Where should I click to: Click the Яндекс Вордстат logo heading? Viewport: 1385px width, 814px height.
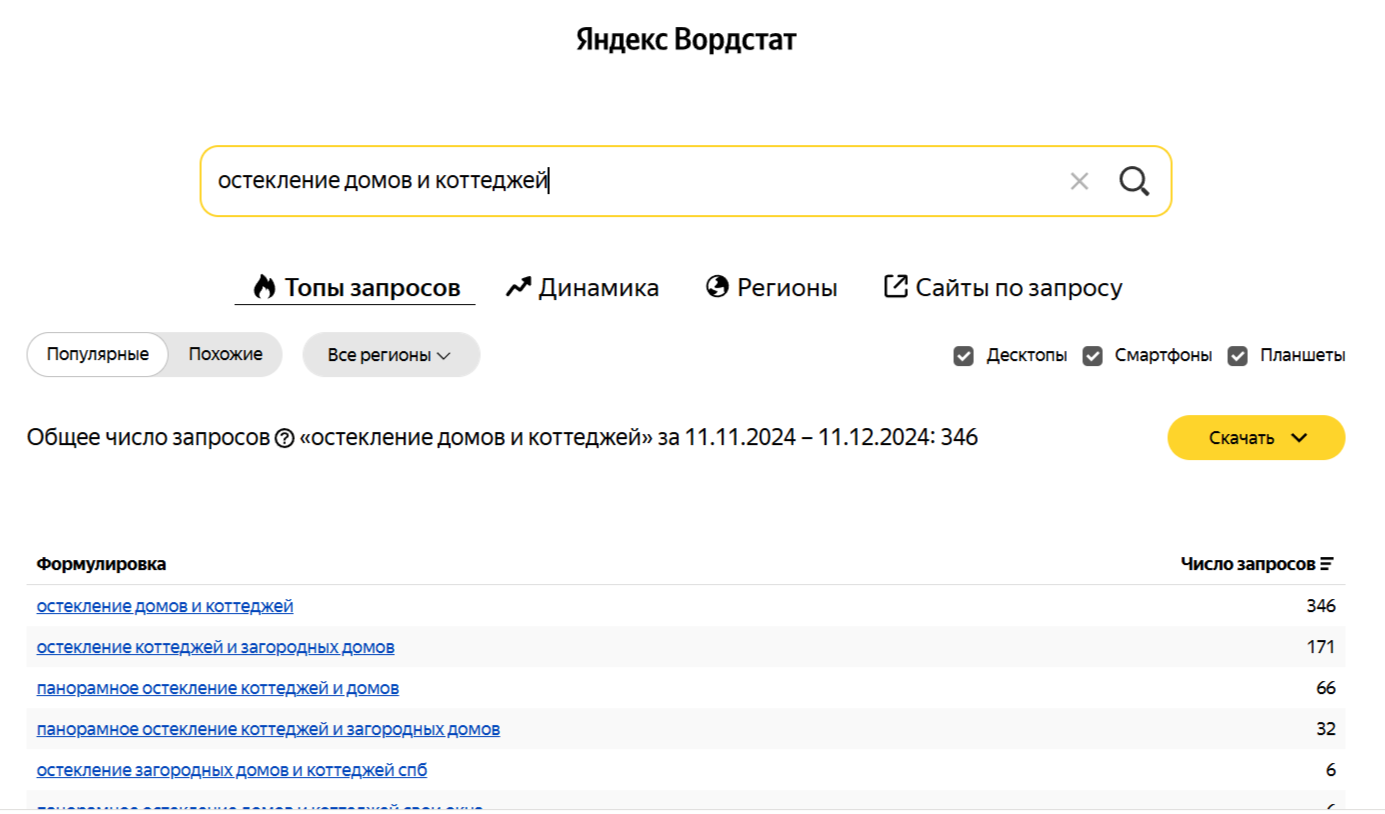coord(686,40)
